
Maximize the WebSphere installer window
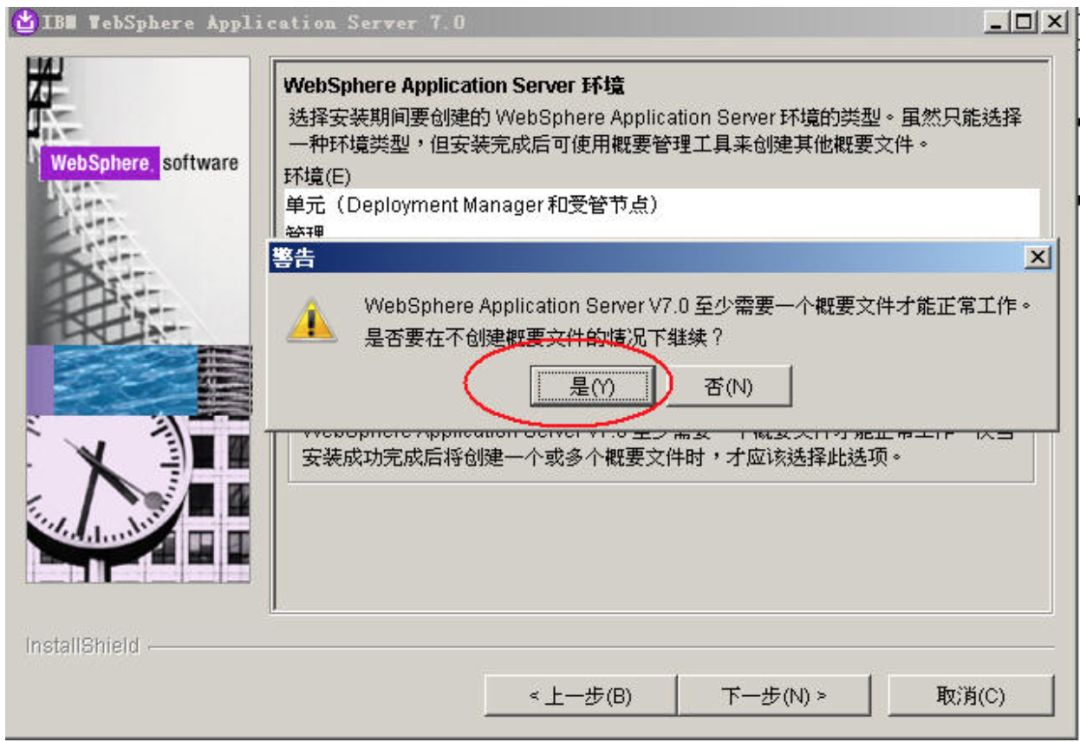click(1025, 22)
